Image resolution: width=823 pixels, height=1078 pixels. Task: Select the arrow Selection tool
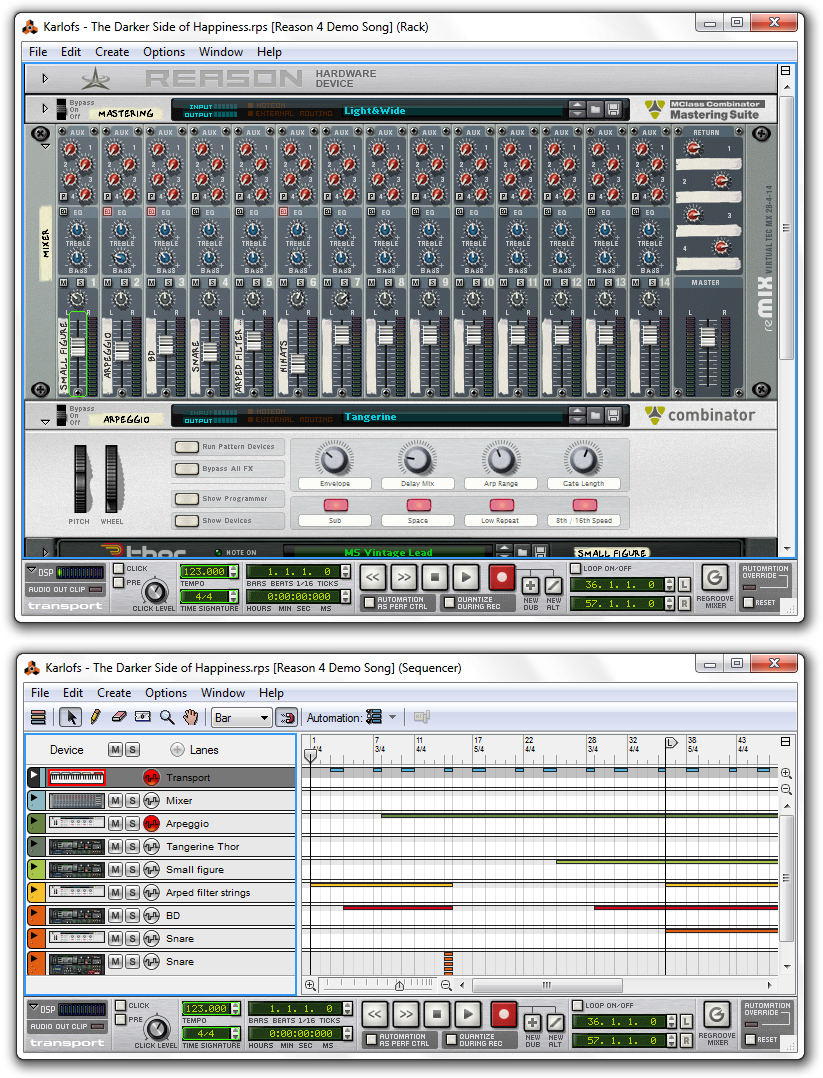click(70, 717)
